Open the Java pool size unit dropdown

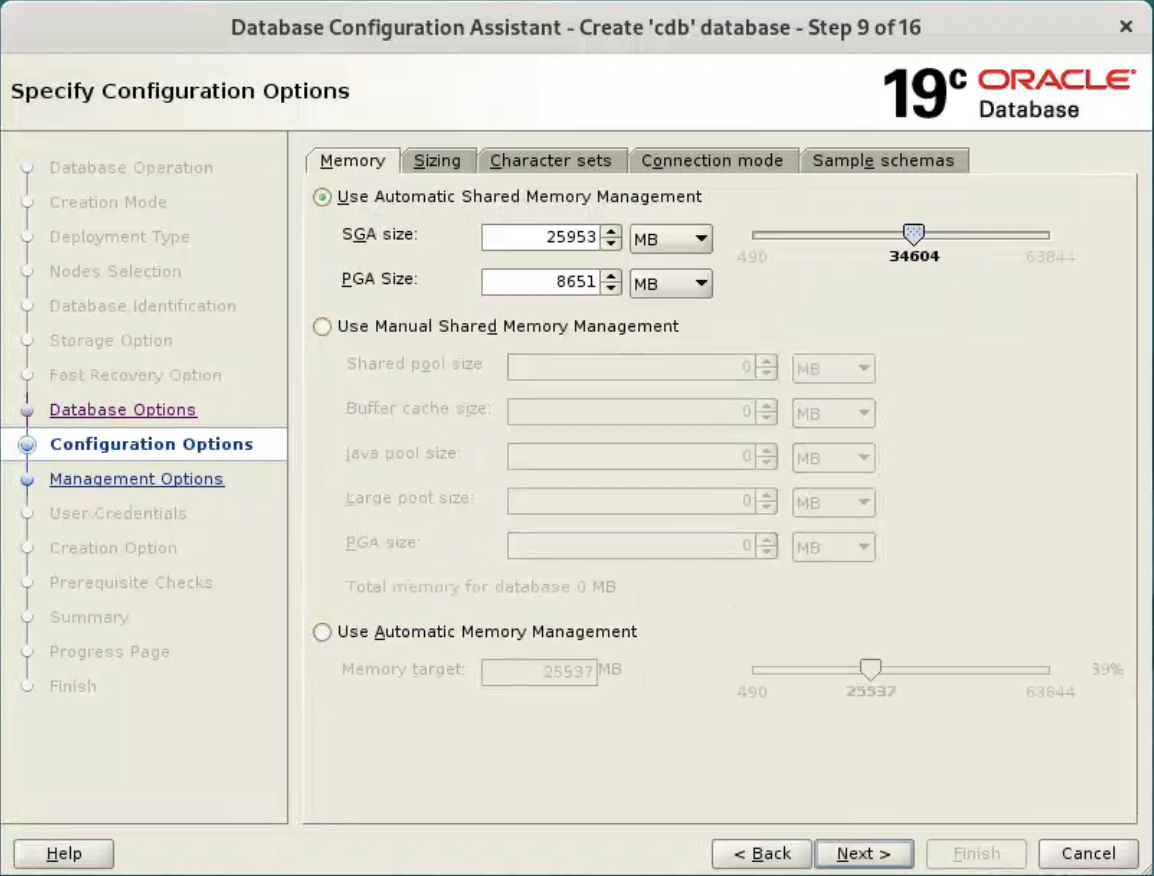(x=834, y=459)
